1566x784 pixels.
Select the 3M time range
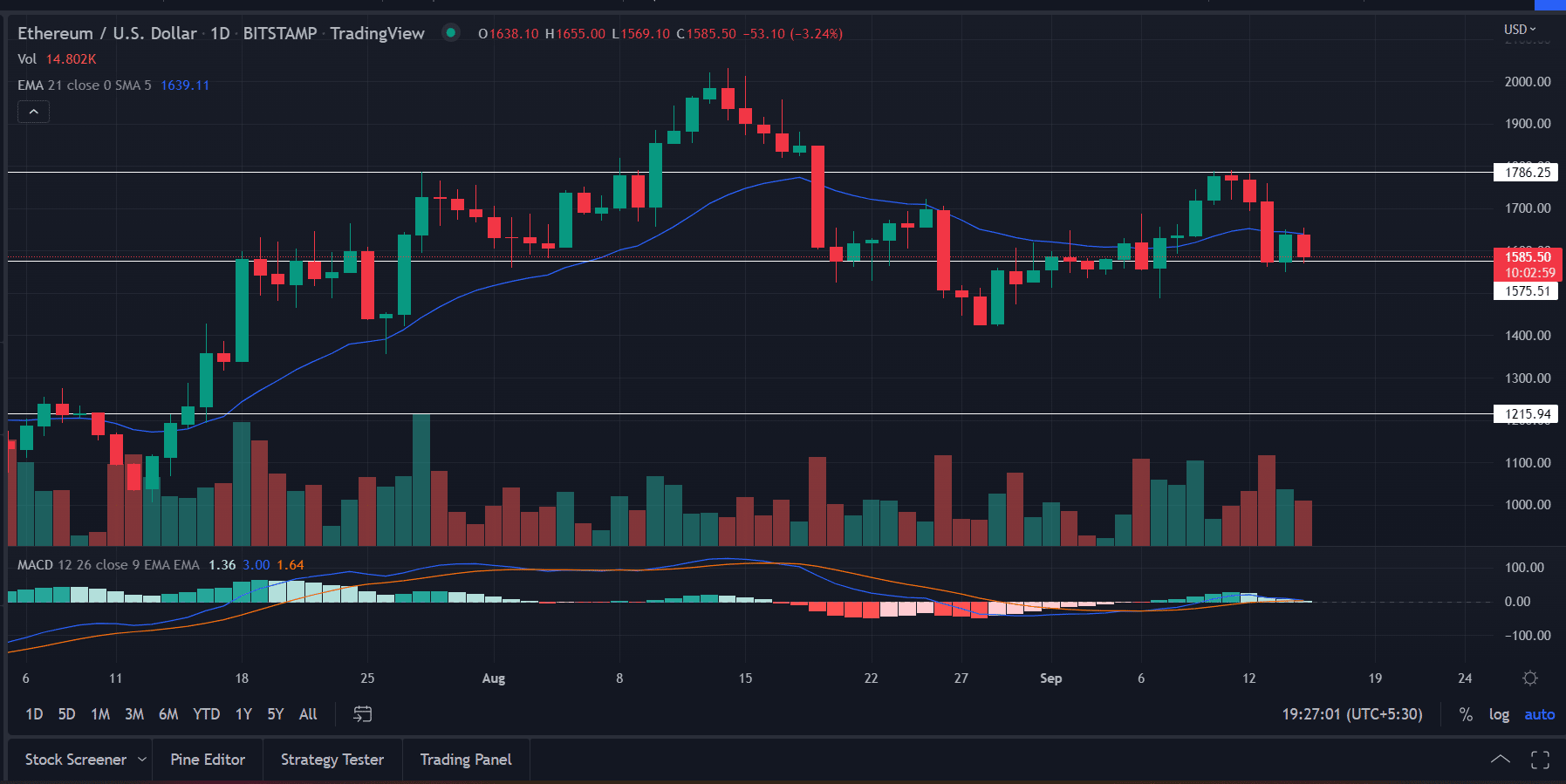134,714
